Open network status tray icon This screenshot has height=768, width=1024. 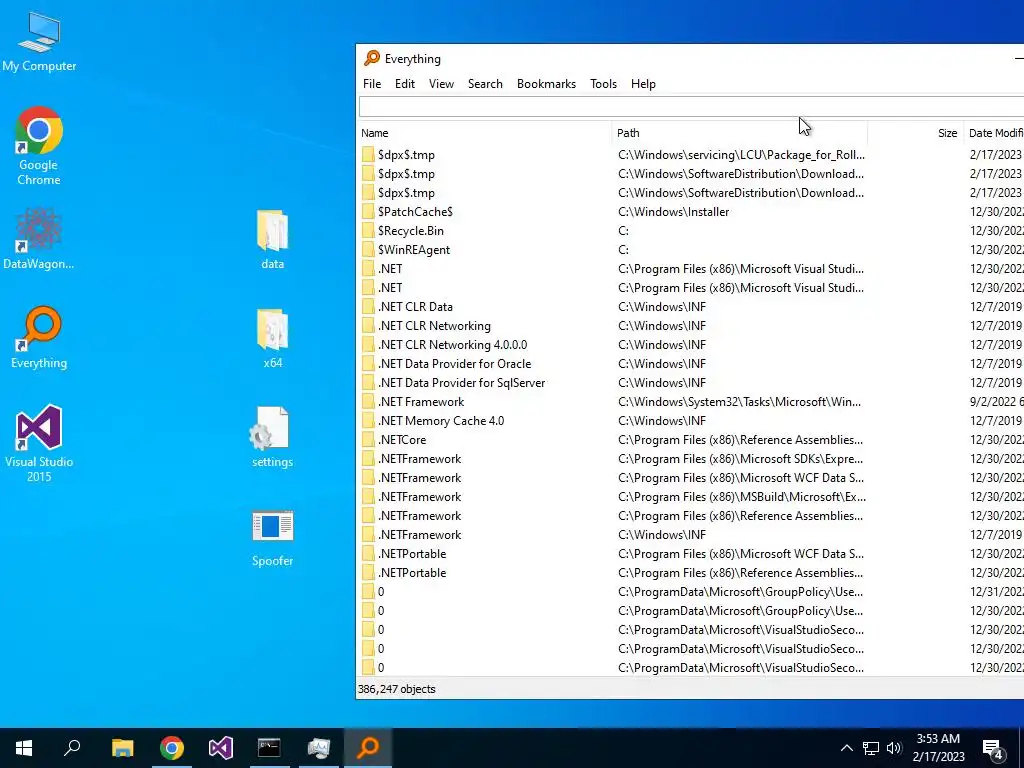coord(871,748)
